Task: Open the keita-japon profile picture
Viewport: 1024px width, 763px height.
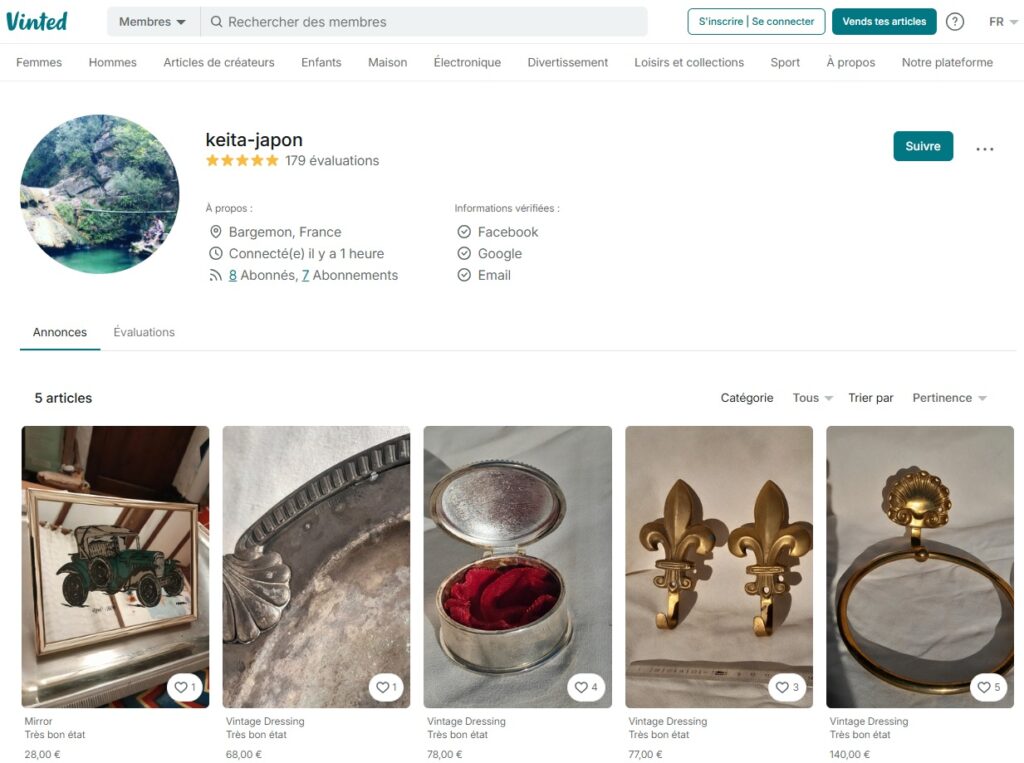Action: pyautogui.click(x=100, y=194)
